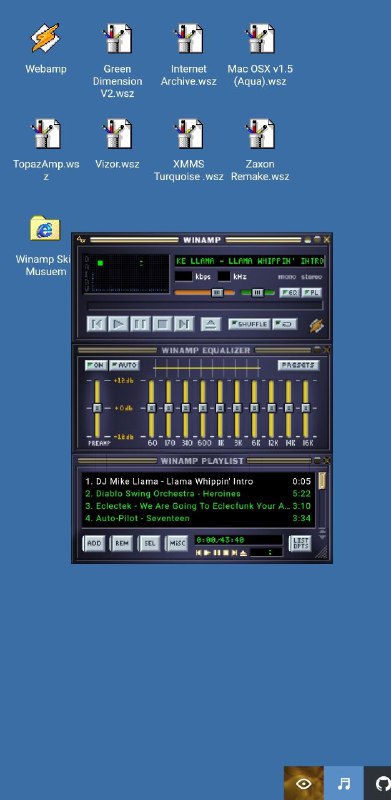Click Stop button in Winamp main window

(x=162, y=324)
